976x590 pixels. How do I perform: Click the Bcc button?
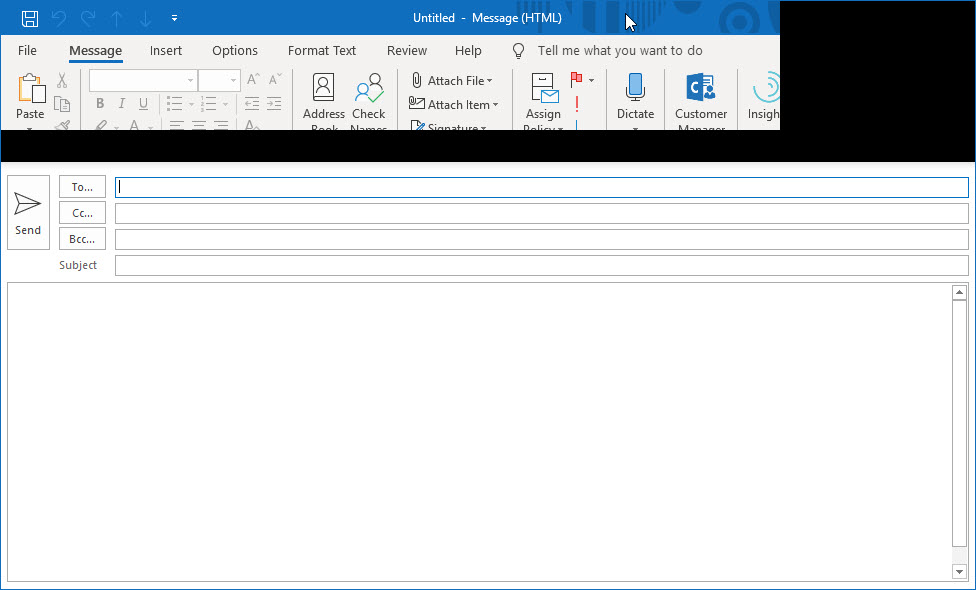pyautogui.click(x=82, y=238)
